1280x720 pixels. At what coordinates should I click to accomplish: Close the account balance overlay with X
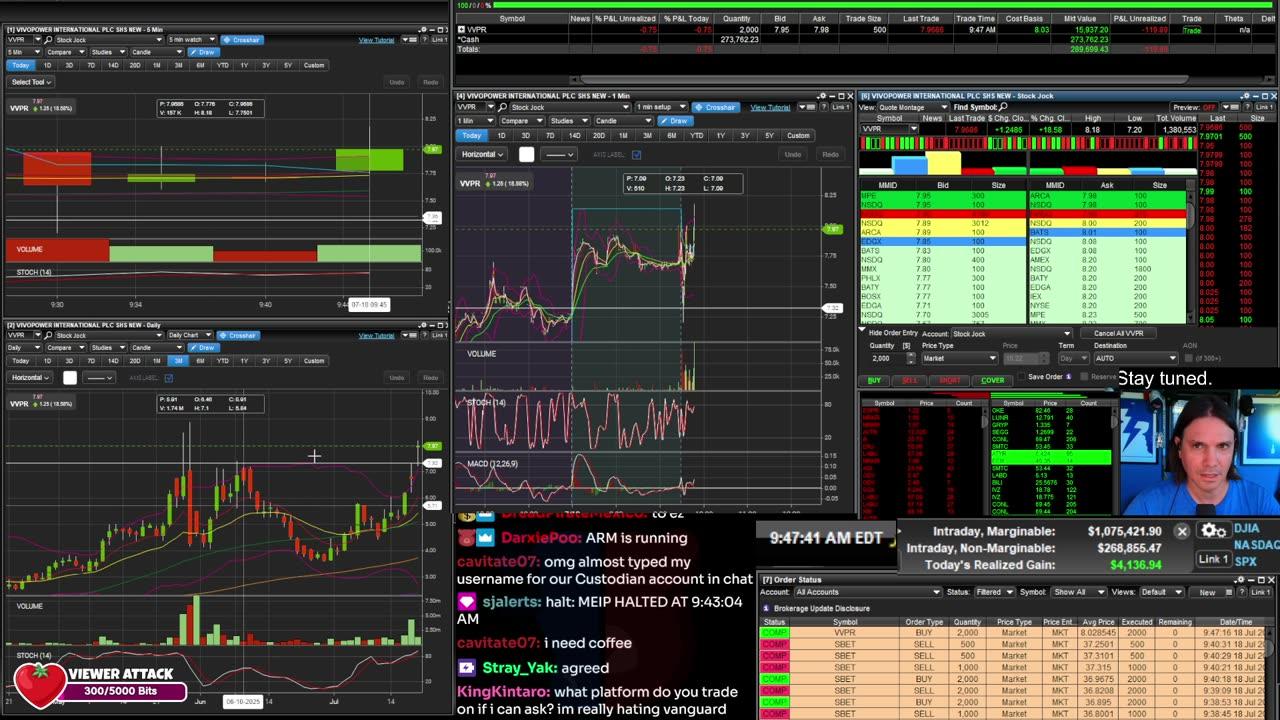[x=1182, y=532]
